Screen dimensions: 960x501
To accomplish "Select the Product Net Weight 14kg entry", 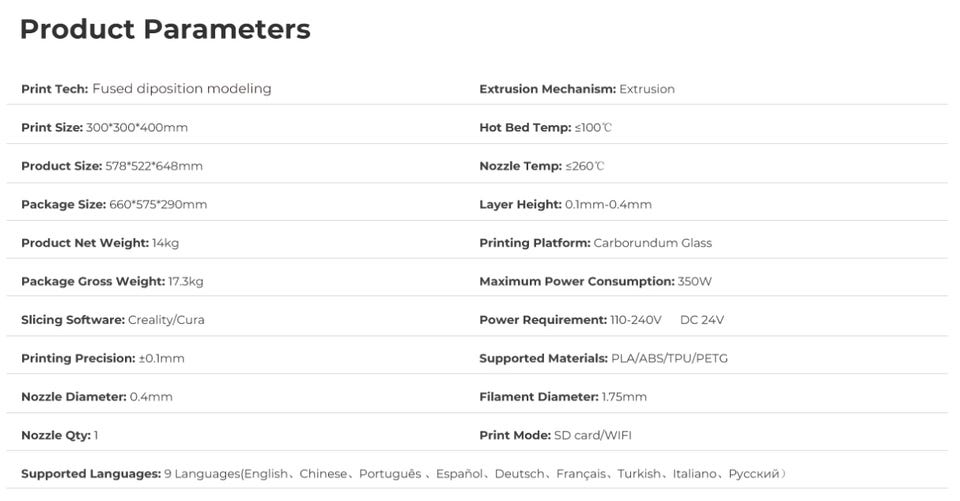I will pyautogui.click(x=100, y=243).
